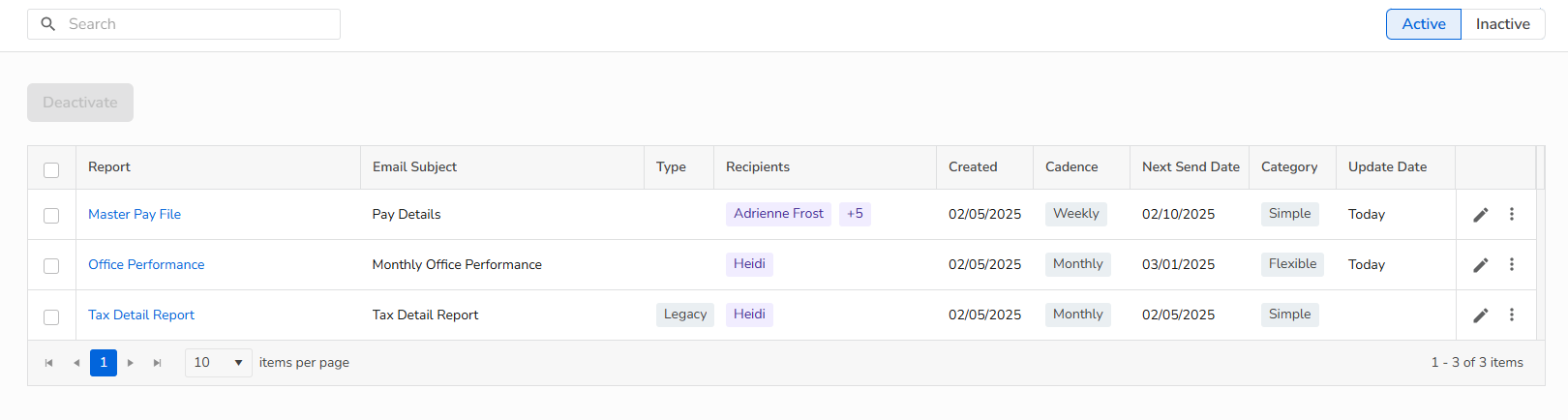Sort by the Report column header
Viewport: 1568px width, 420px height.
coord(109,166)
